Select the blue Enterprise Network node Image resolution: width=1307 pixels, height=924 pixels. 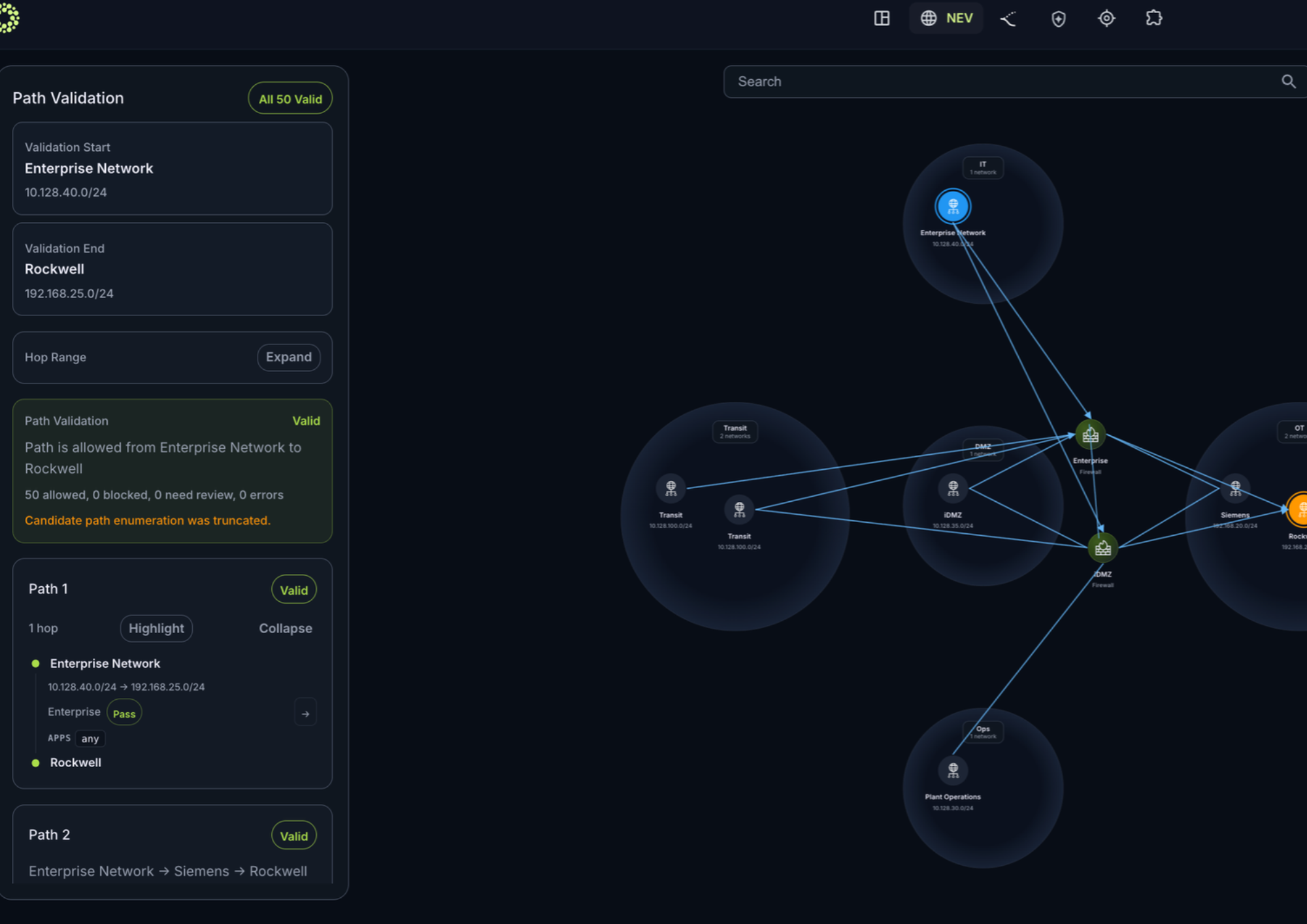953,206
